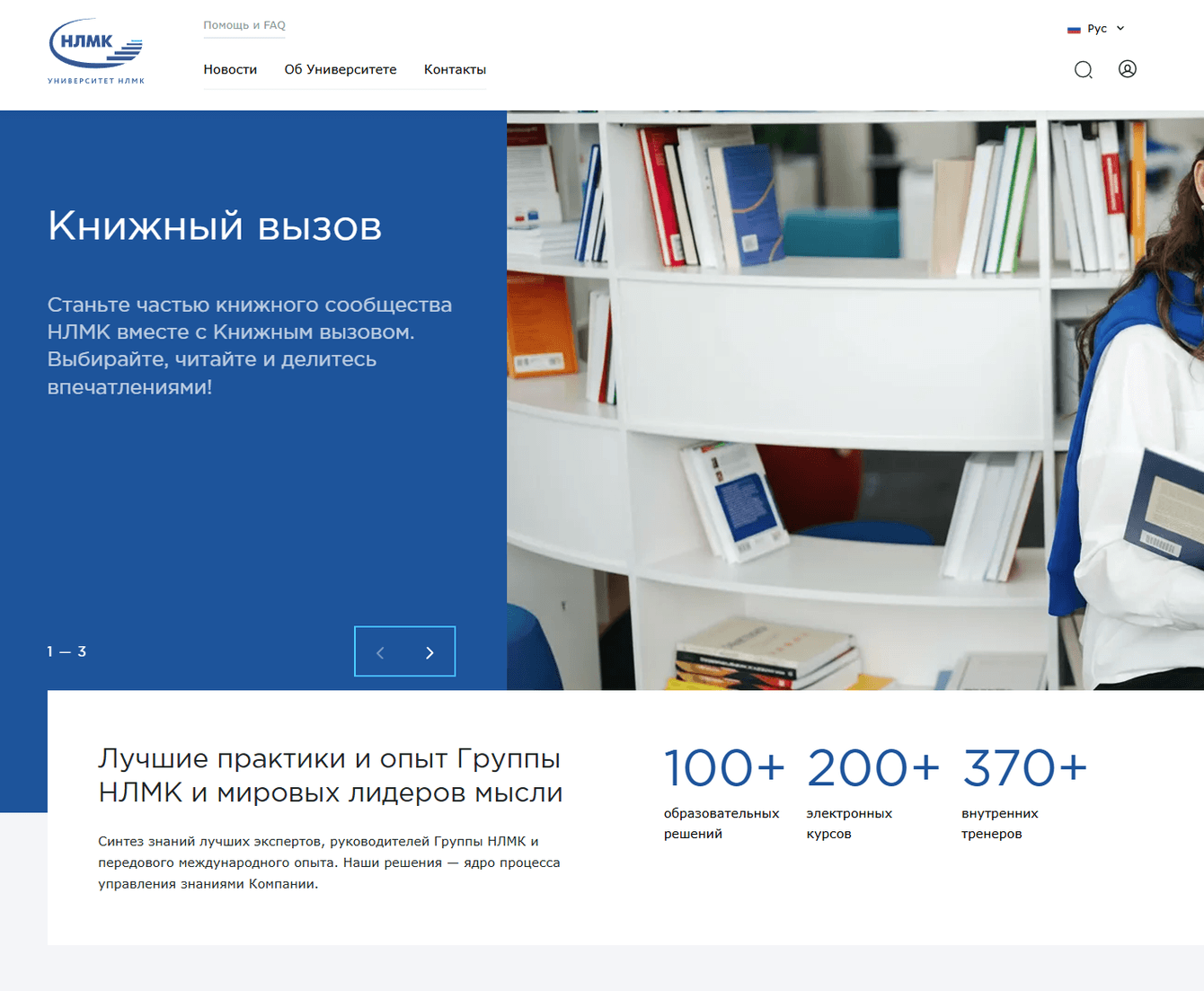Click the электронных курсов label
1204x991 pixels.
coord(849,823)
